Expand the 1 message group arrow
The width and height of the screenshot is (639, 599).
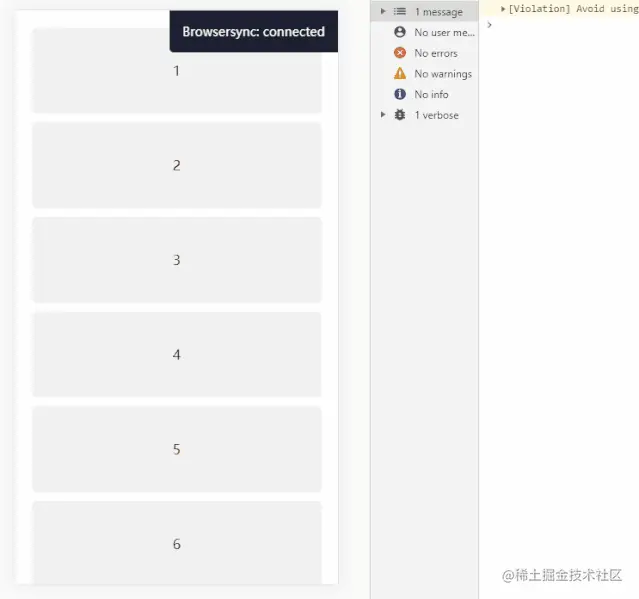point(383,11)
